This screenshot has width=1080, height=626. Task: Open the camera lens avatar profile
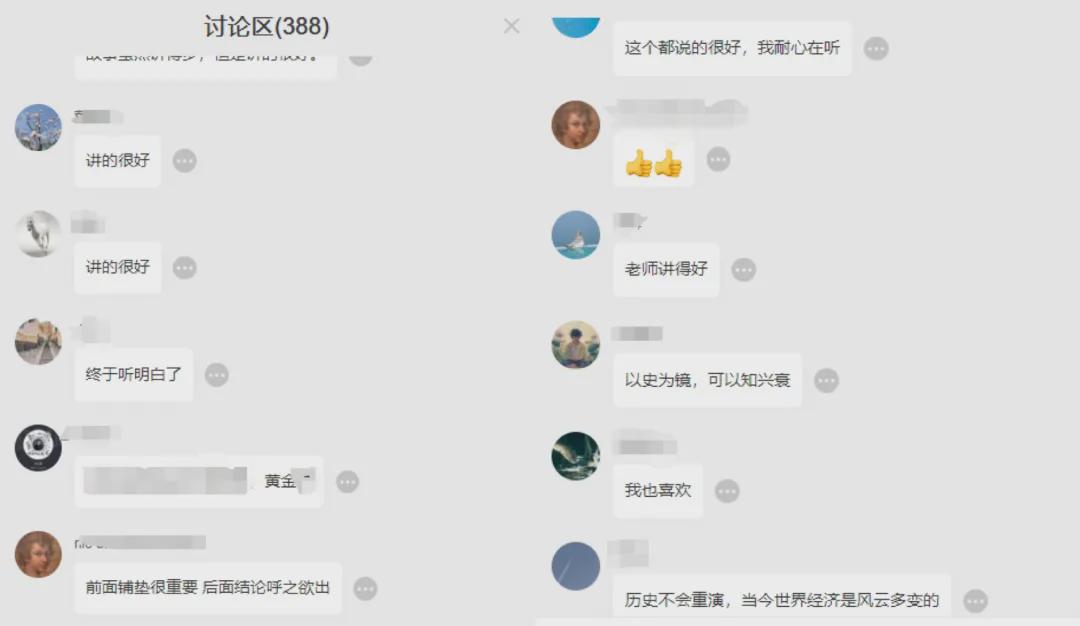coord(39,448)
